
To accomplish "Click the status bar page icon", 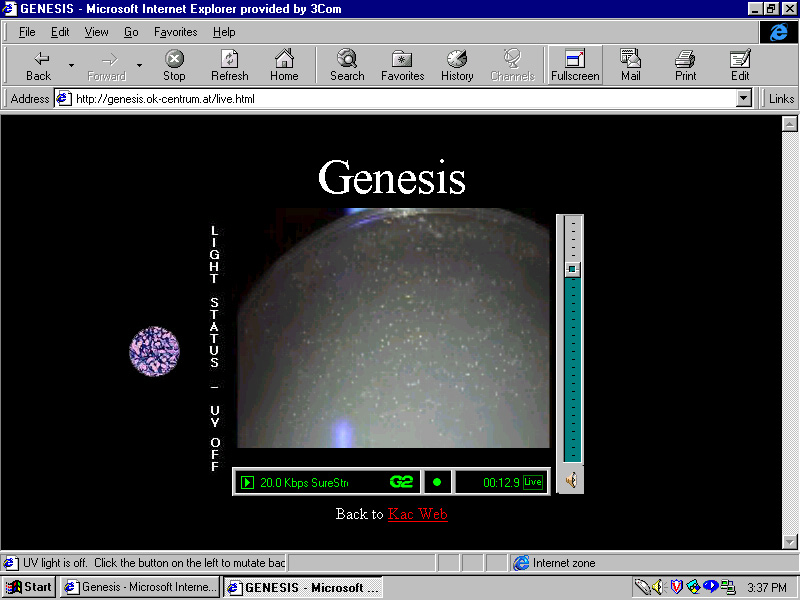I will [10, 563].
